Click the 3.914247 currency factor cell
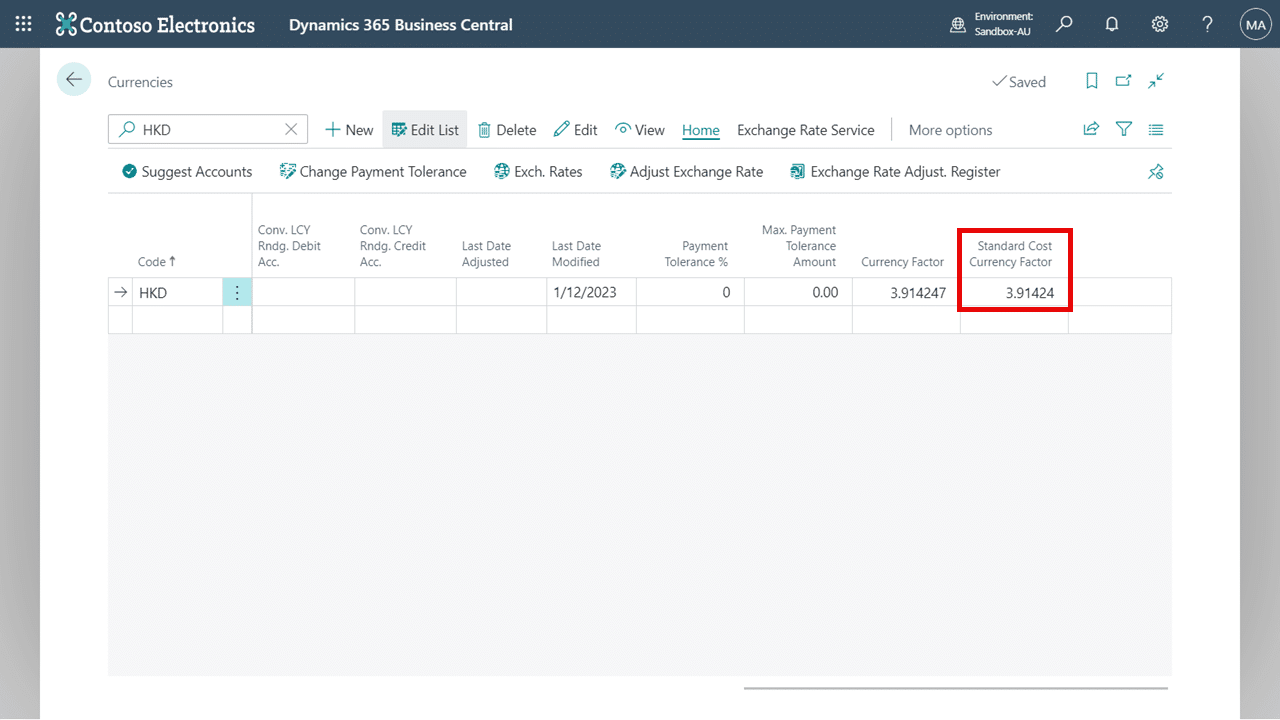This screenshot has height=720, width=1280. tap(906, 293)
